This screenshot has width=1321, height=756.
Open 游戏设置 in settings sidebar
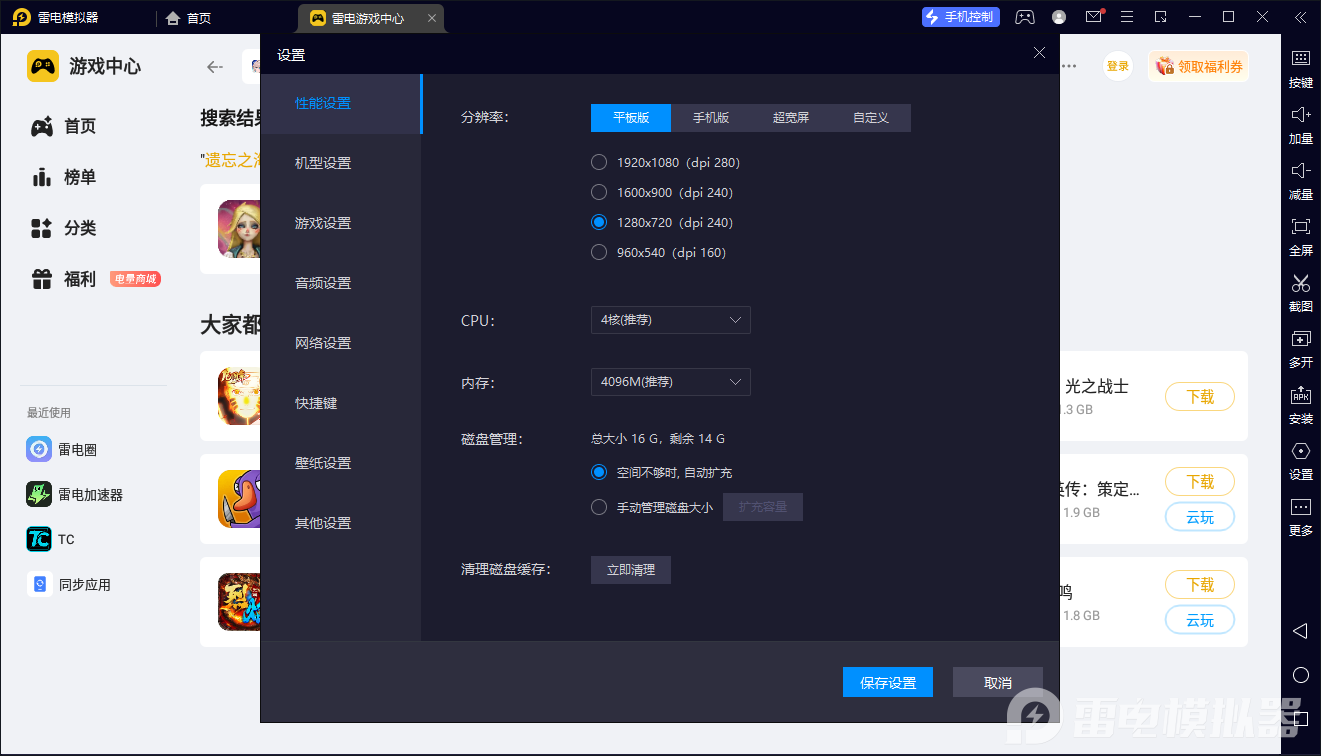pos(323,223)
